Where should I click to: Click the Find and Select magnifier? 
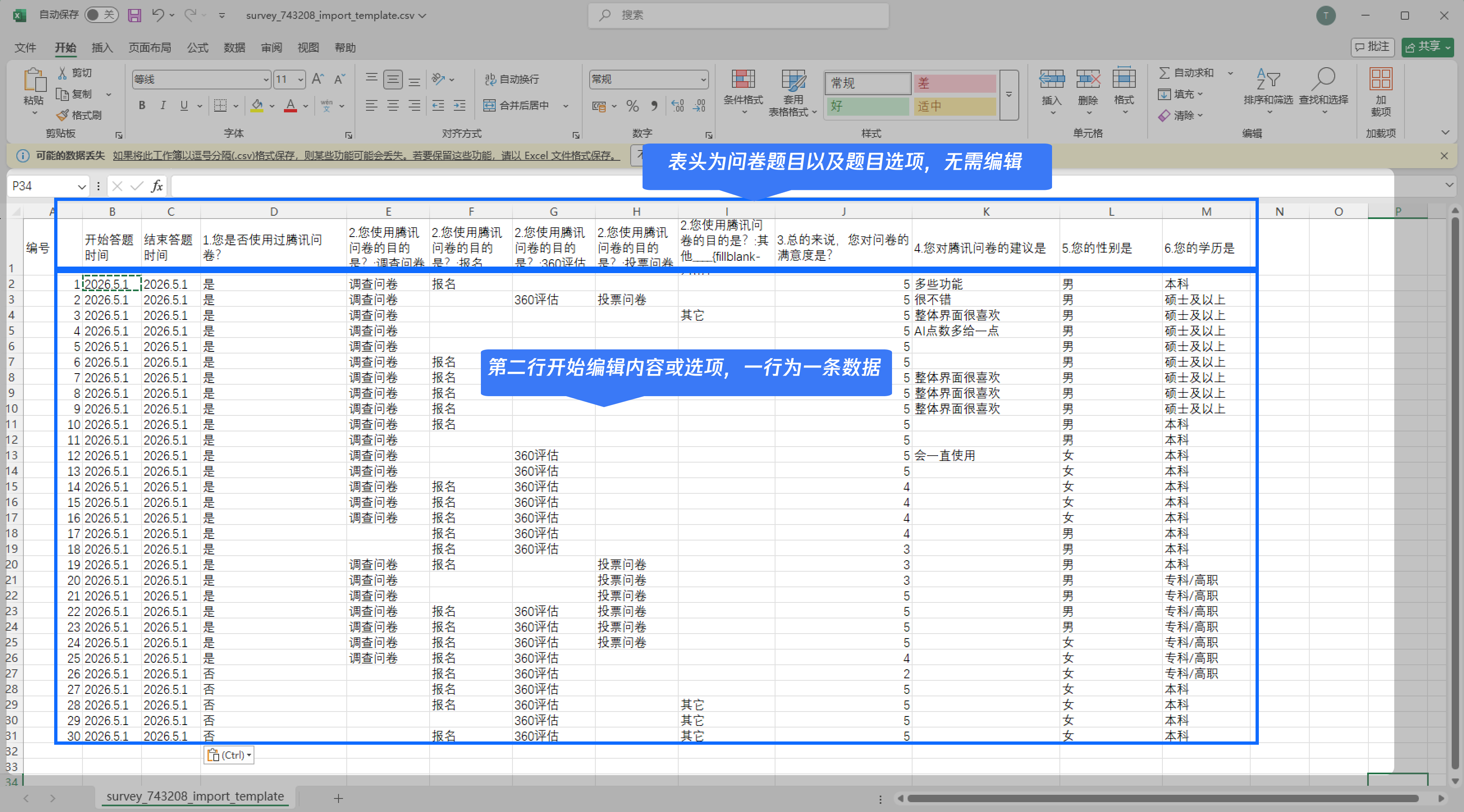click(1323, 80)
